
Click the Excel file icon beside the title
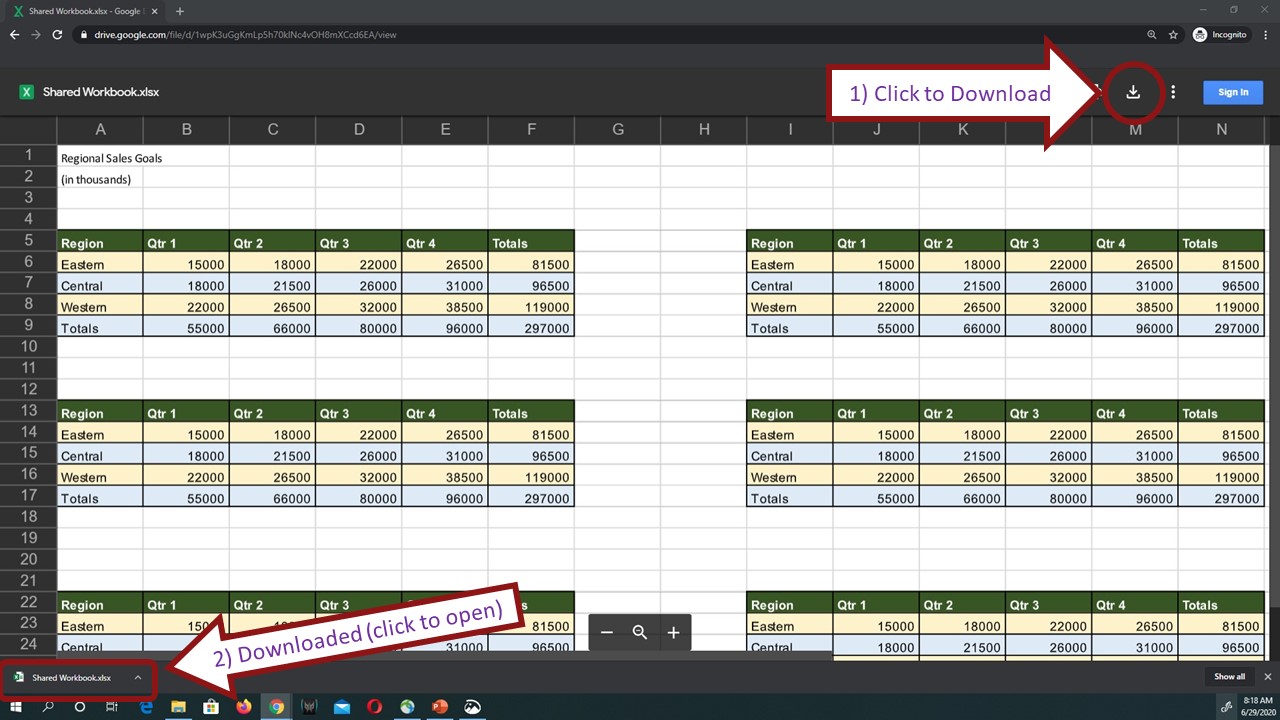point(27,92)
